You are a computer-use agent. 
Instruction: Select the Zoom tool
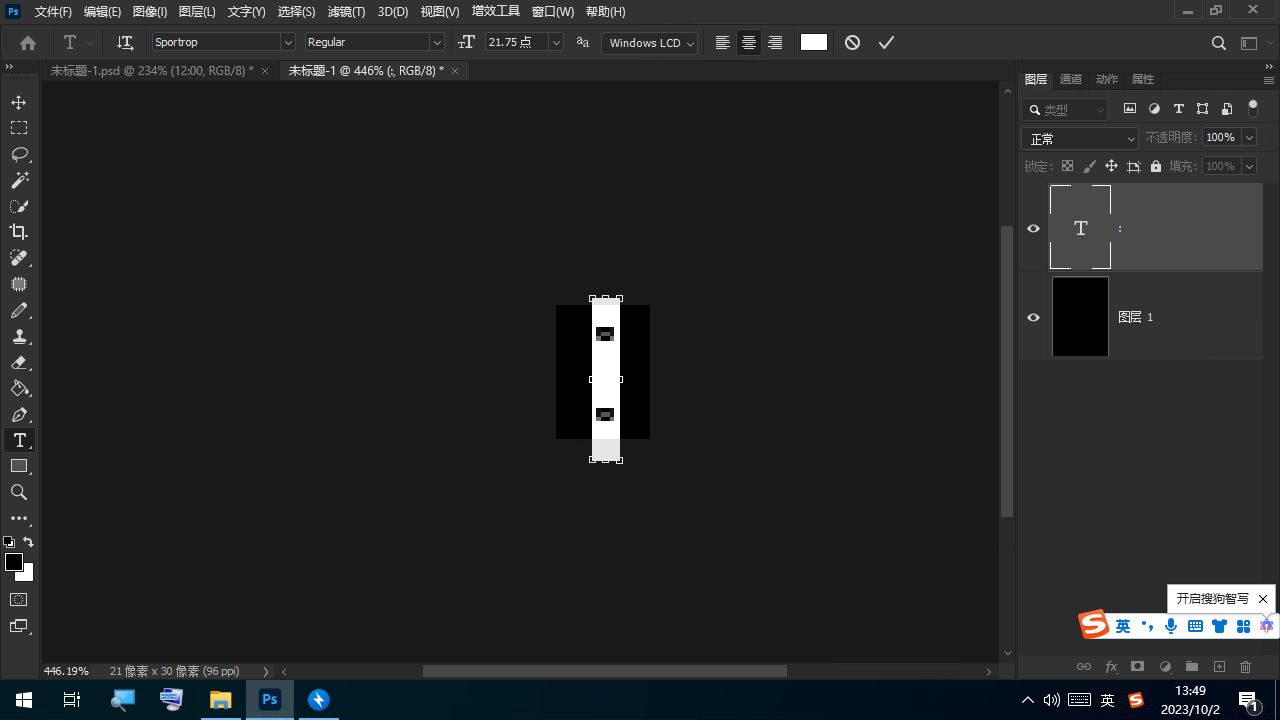click(19, 492)
